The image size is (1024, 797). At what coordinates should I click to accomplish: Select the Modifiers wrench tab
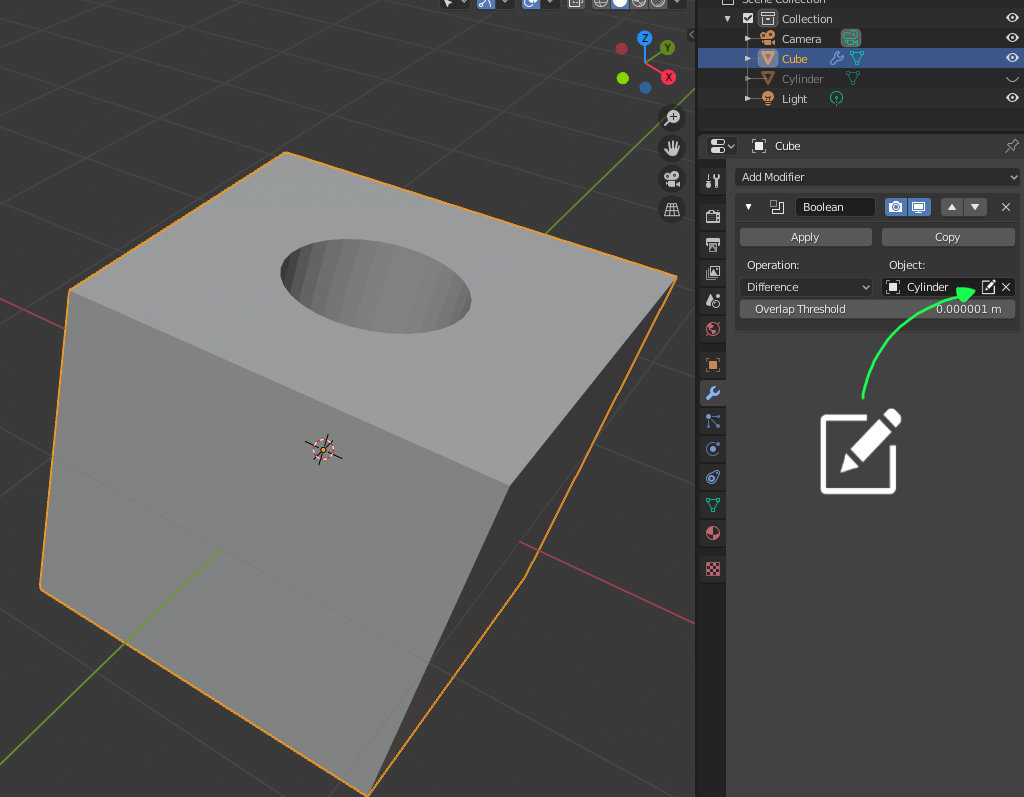(712, 393)
